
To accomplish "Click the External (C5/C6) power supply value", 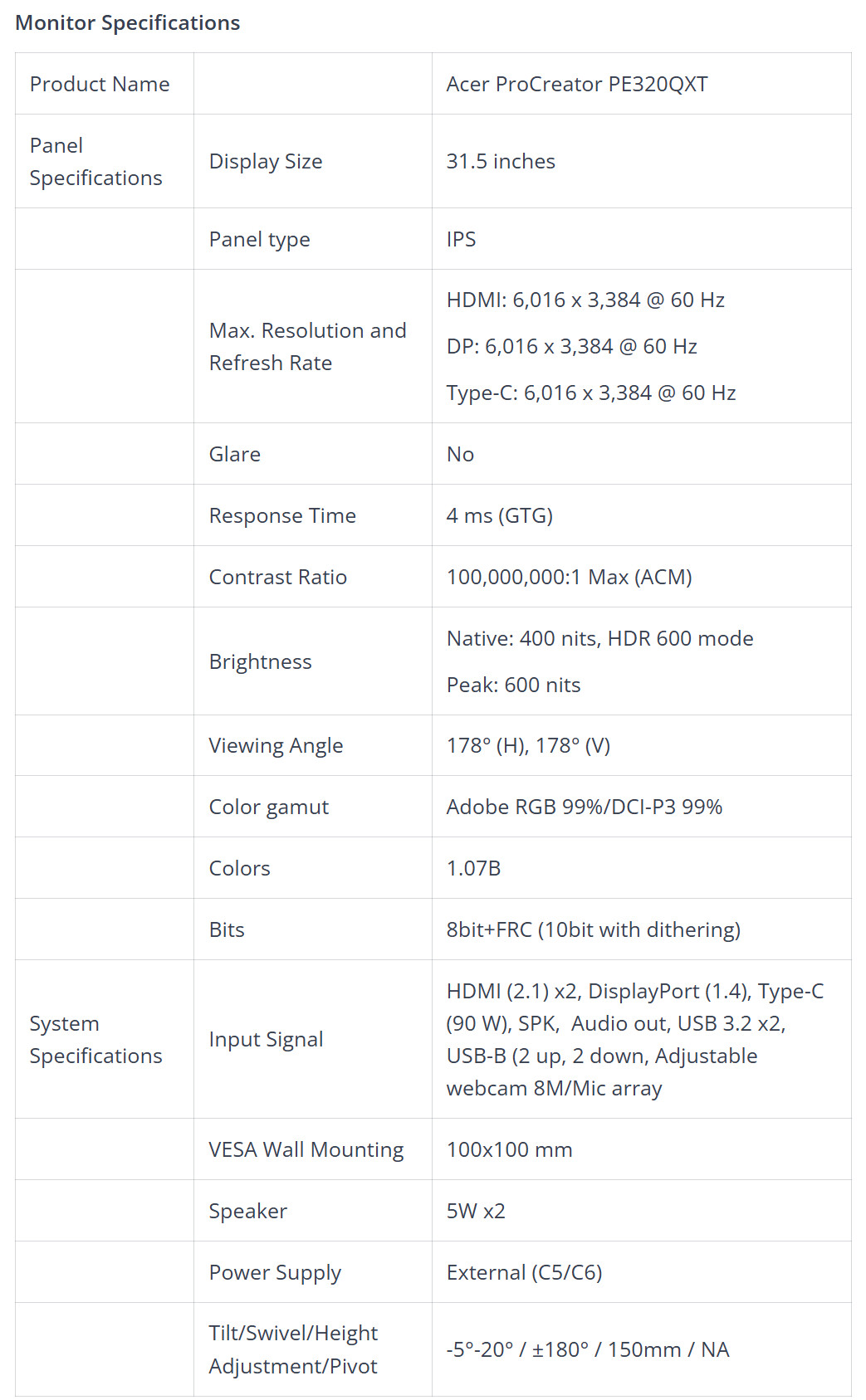I will tap(525, 1272).
